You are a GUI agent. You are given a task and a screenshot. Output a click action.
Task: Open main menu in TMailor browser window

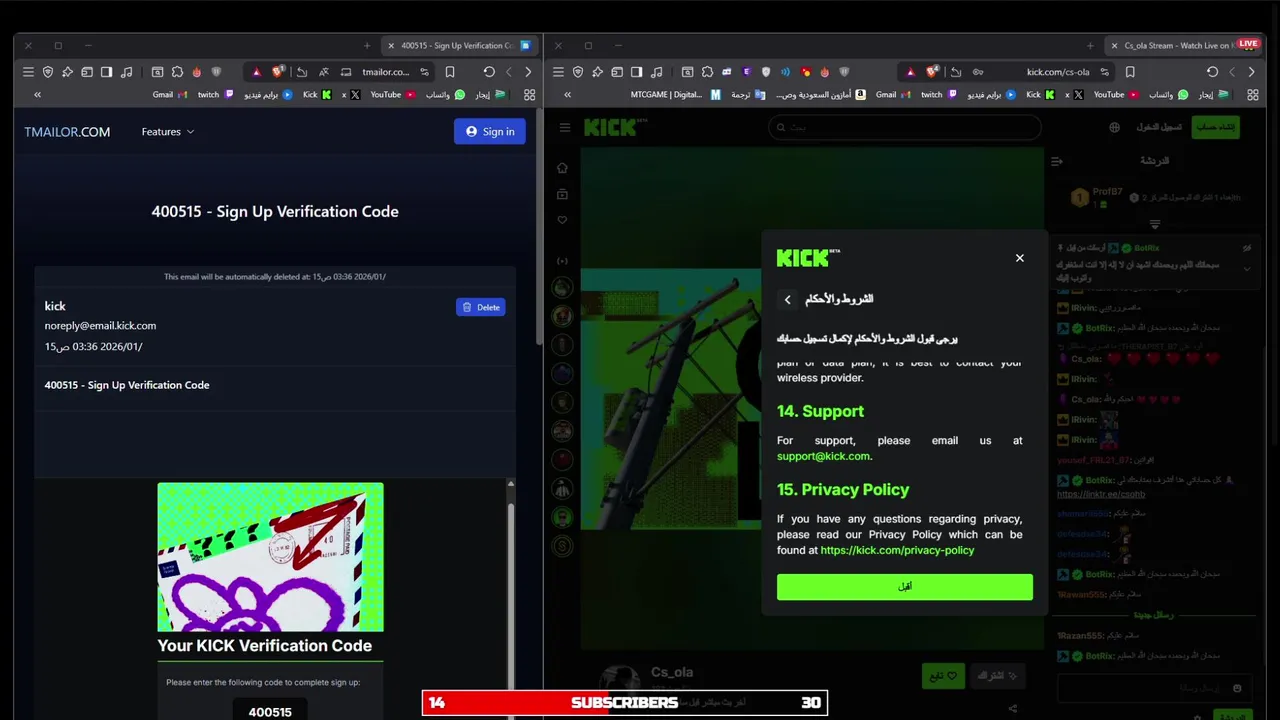click(x=28, y=72)
